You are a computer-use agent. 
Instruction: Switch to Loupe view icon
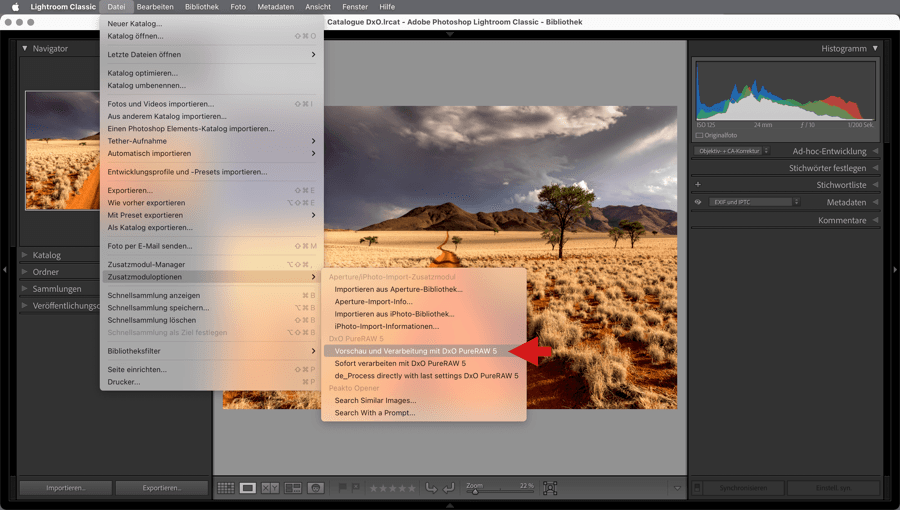[248, 488]
